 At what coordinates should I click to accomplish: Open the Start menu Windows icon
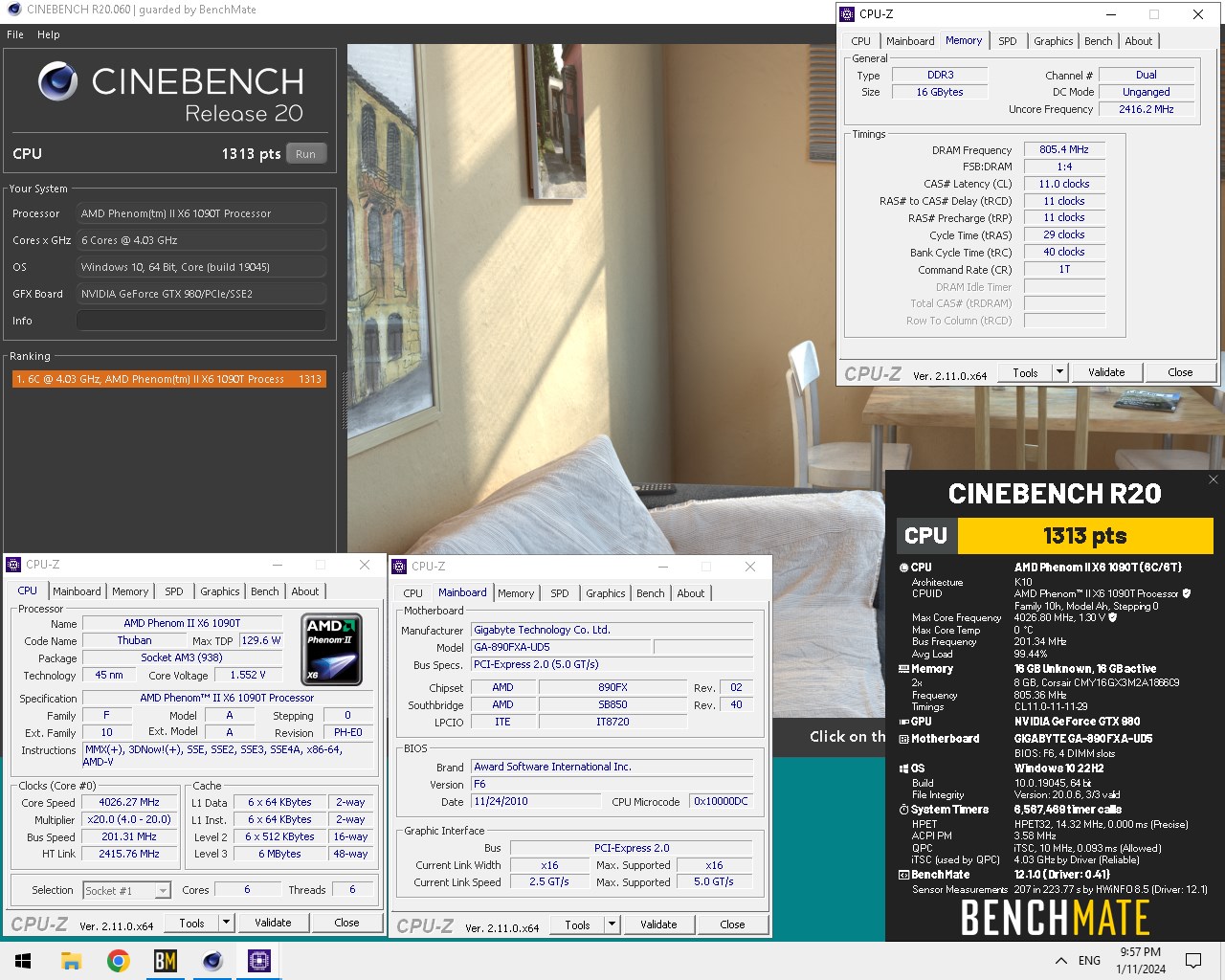23,961
